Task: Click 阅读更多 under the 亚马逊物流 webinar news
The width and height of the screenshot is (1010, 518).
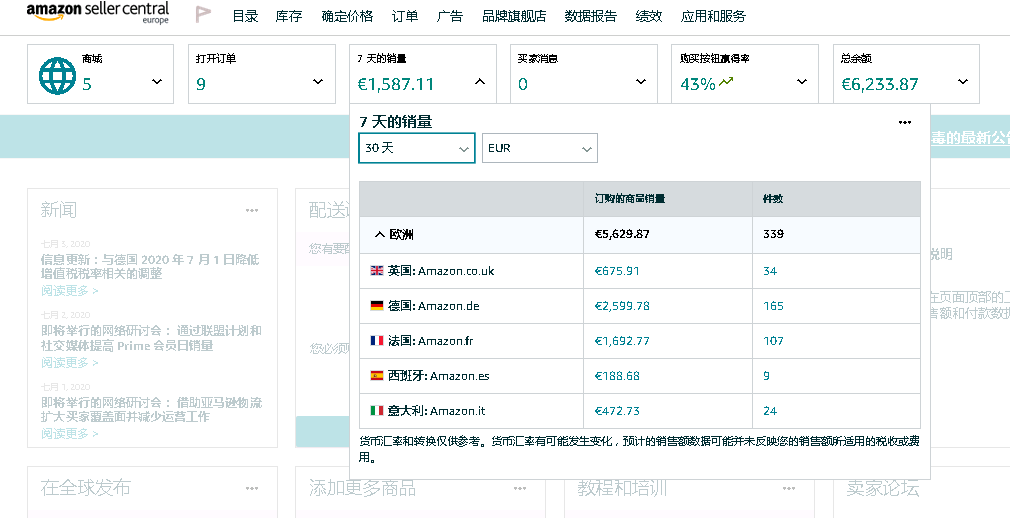Action: pos(70,434)
